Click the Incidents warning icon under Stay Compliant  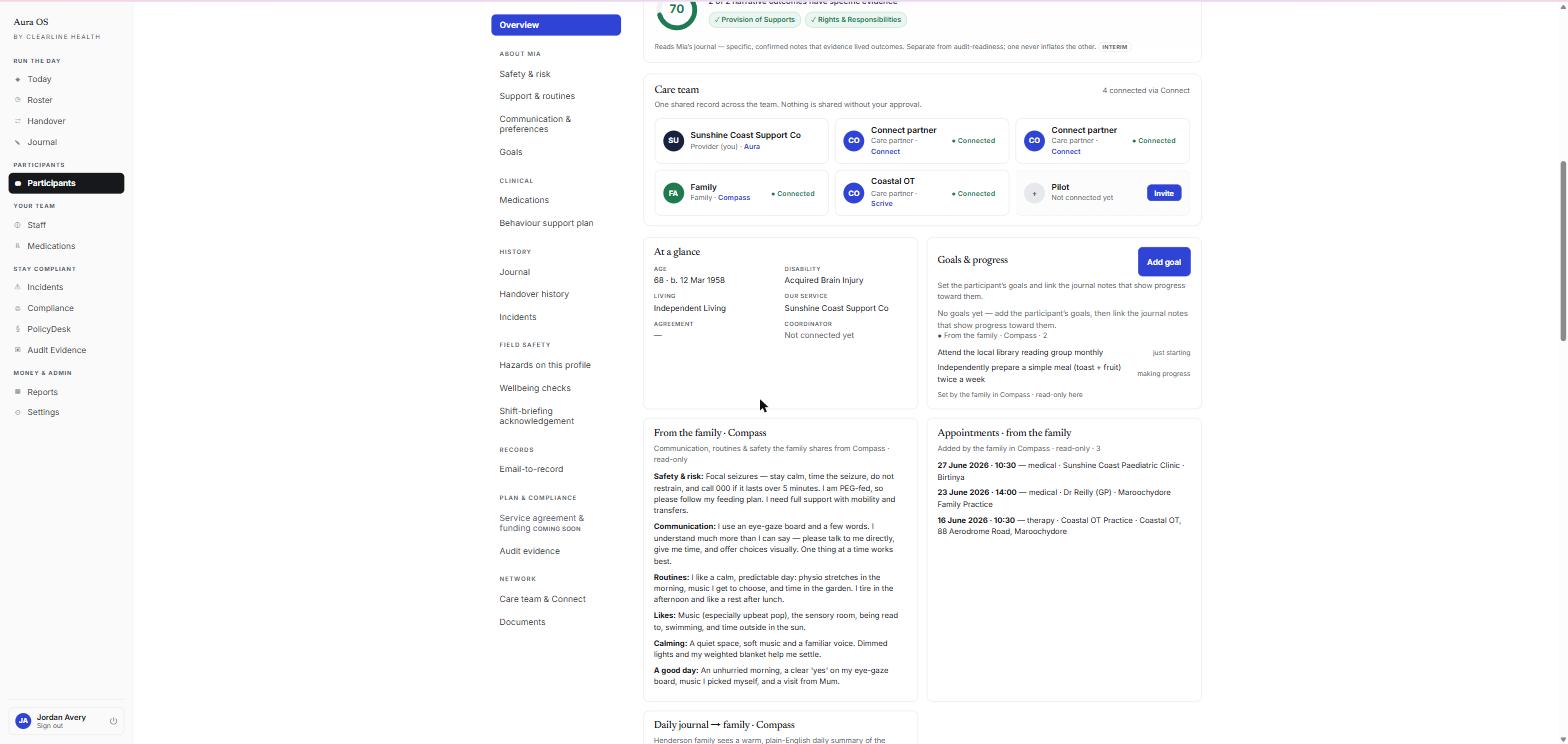(18, 287)
